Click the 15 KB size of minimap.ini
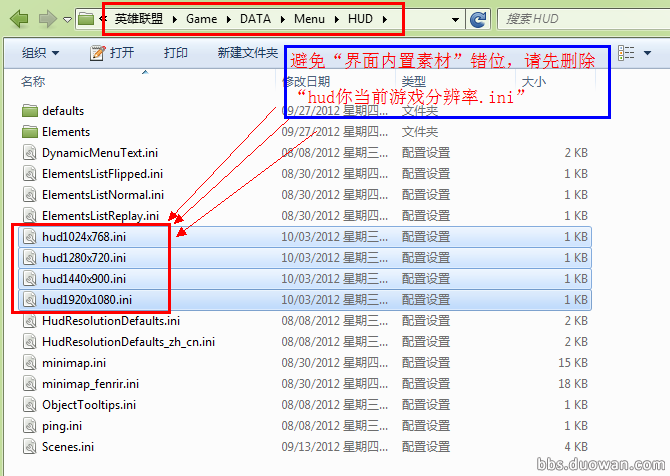The height and width of the screenshot is (476, 670). [x=573, y=362]
